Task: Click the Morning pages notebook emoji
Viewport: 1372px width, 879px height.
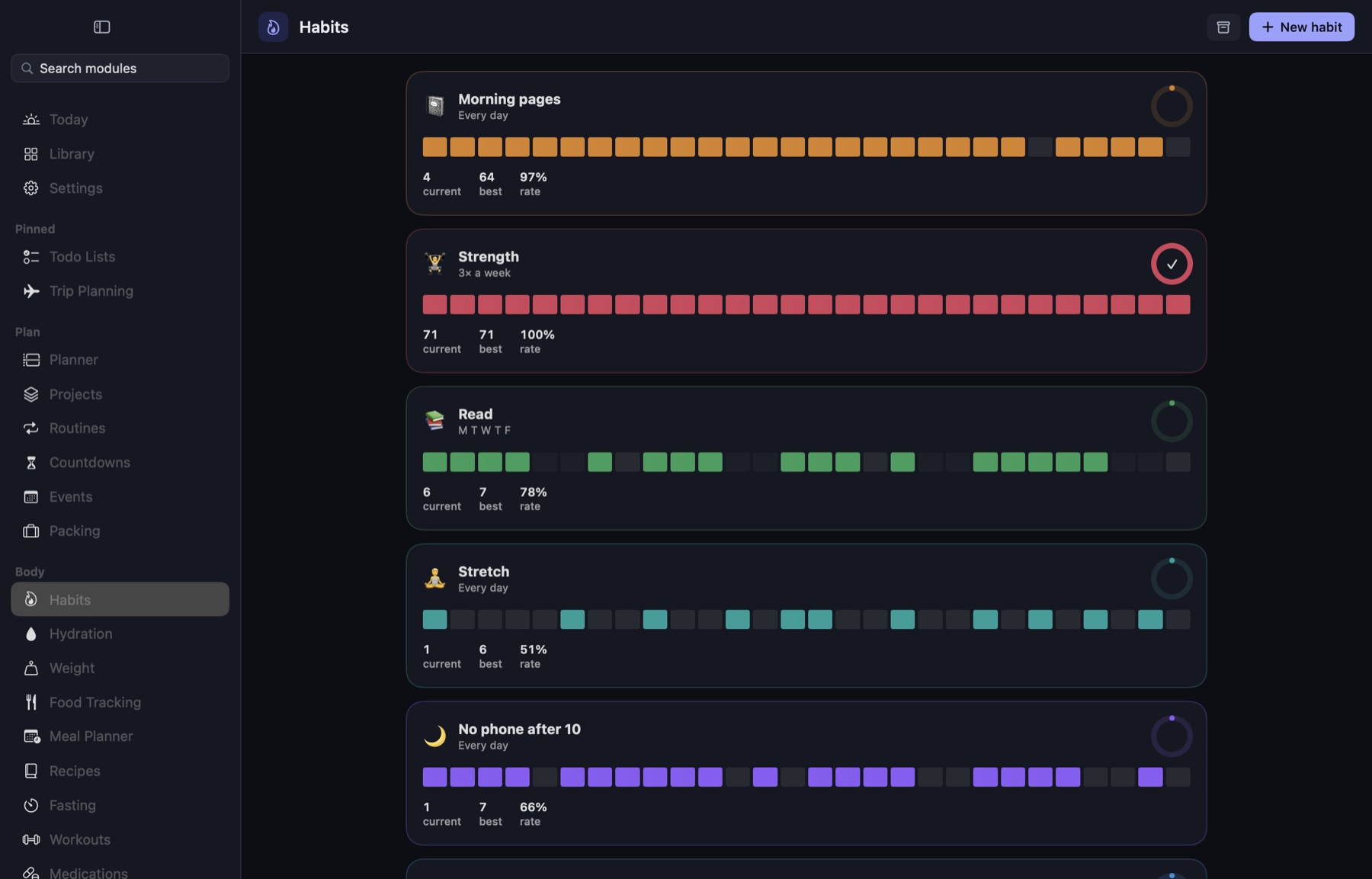Action: pyautogui.click(x=434, y=106)
